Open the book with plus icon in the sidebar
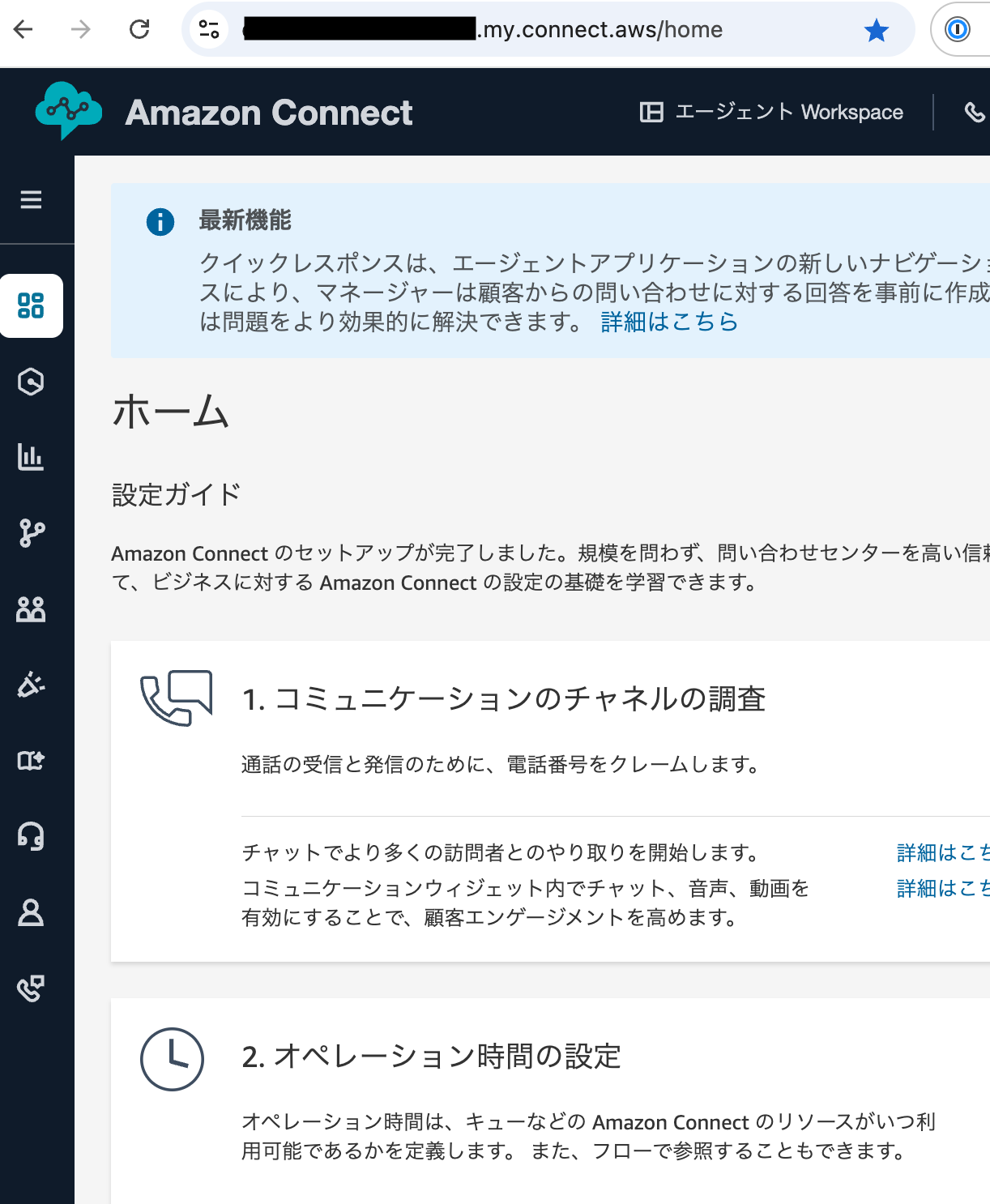Image resolution: width=990 pixels, height=1204 pixels. click(31, 760)
